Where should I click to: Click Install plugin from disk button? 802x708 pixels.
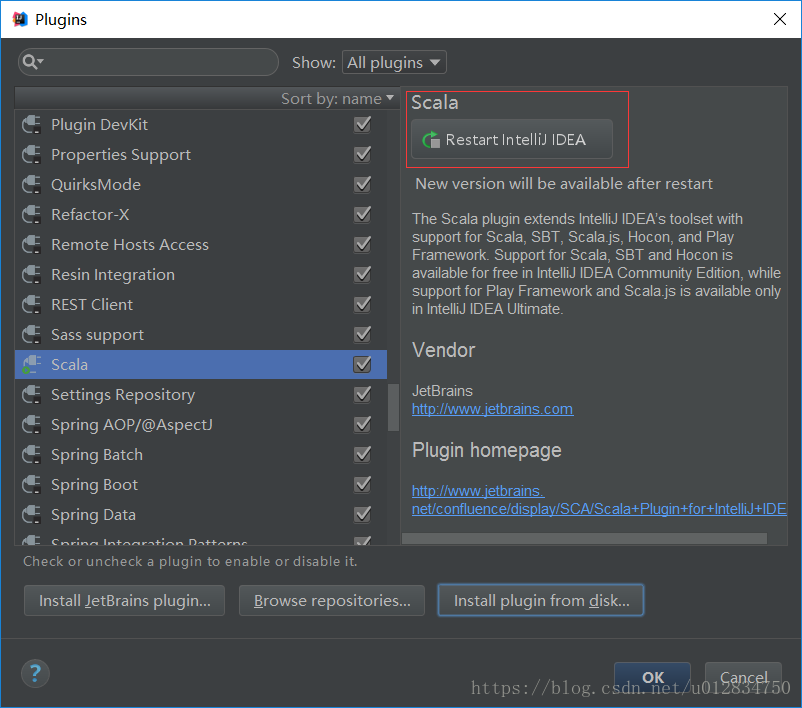click(x=541, y=601)
